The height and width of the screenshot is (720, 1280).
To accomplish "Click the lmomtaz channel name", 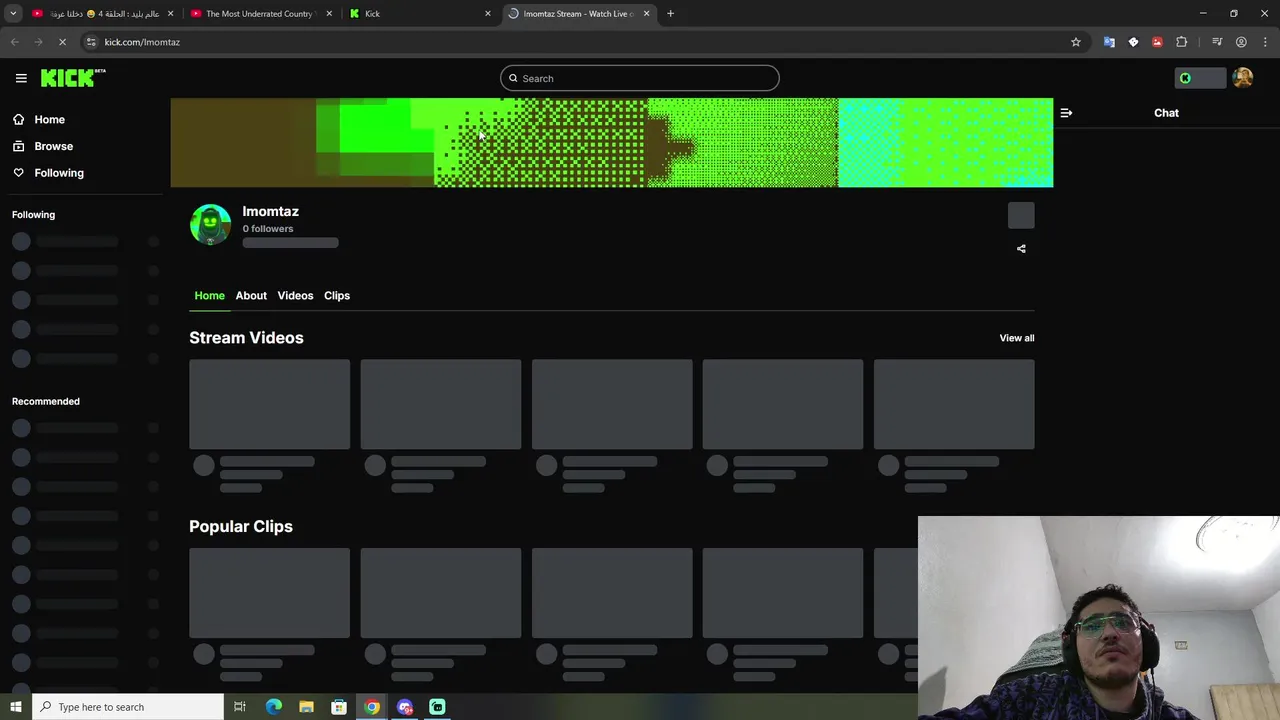I will tap(270, 211).
